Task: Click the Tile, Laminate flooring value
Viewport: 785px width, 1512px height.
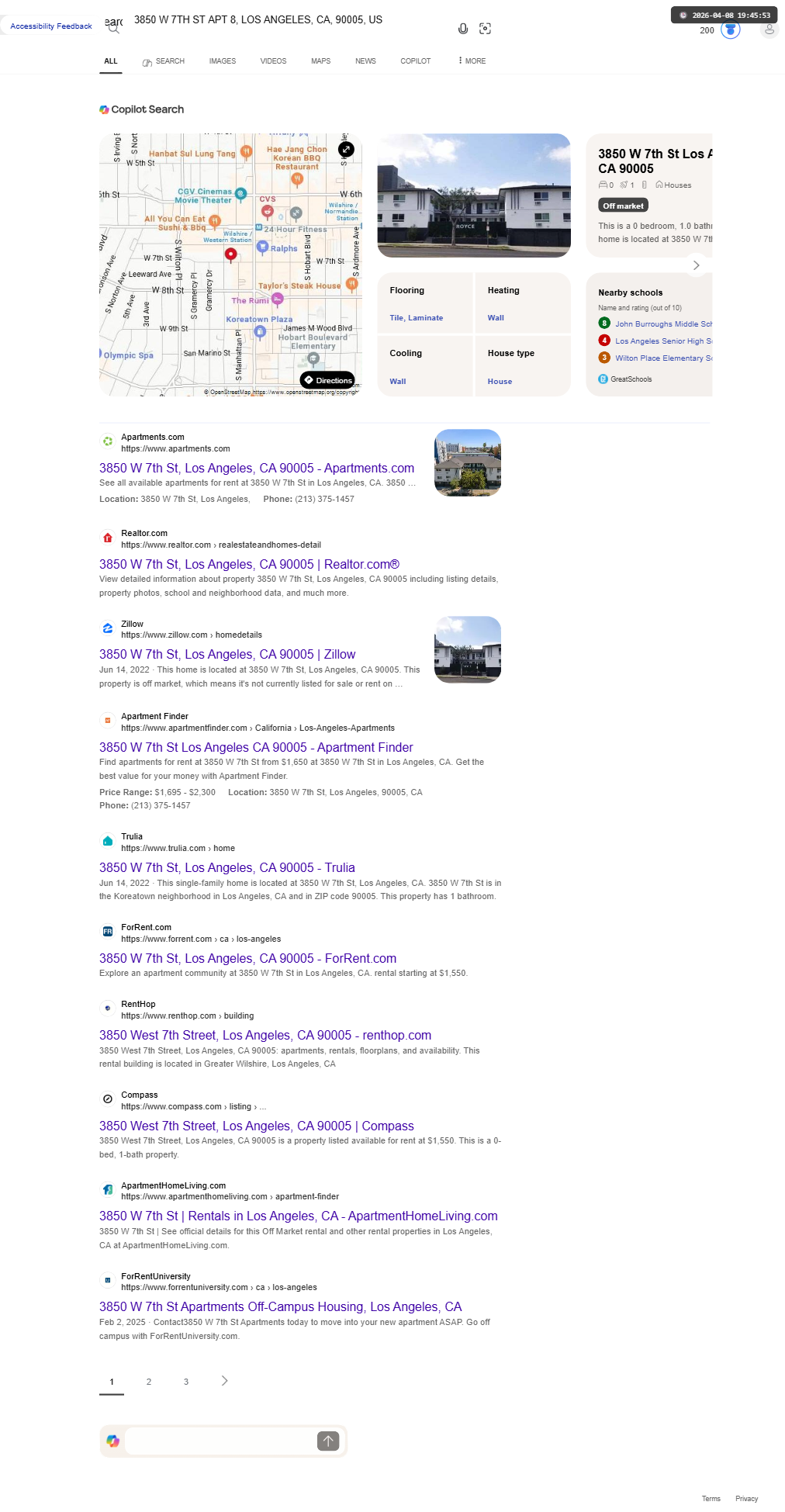Action: click(x=417, y=318)
